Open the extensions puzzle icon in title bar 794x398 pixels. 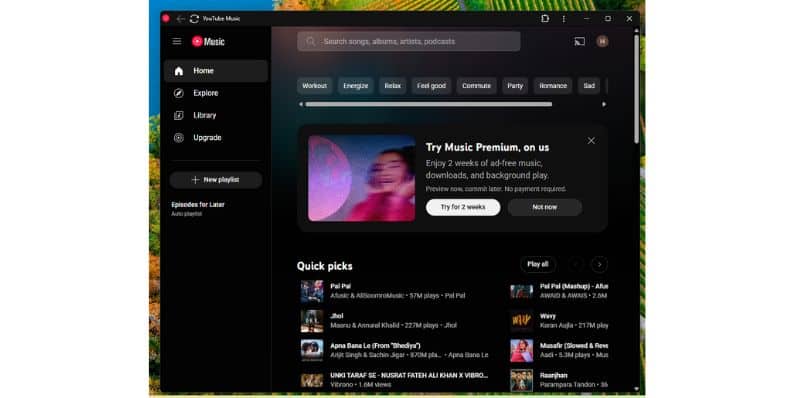coord(545,19)
